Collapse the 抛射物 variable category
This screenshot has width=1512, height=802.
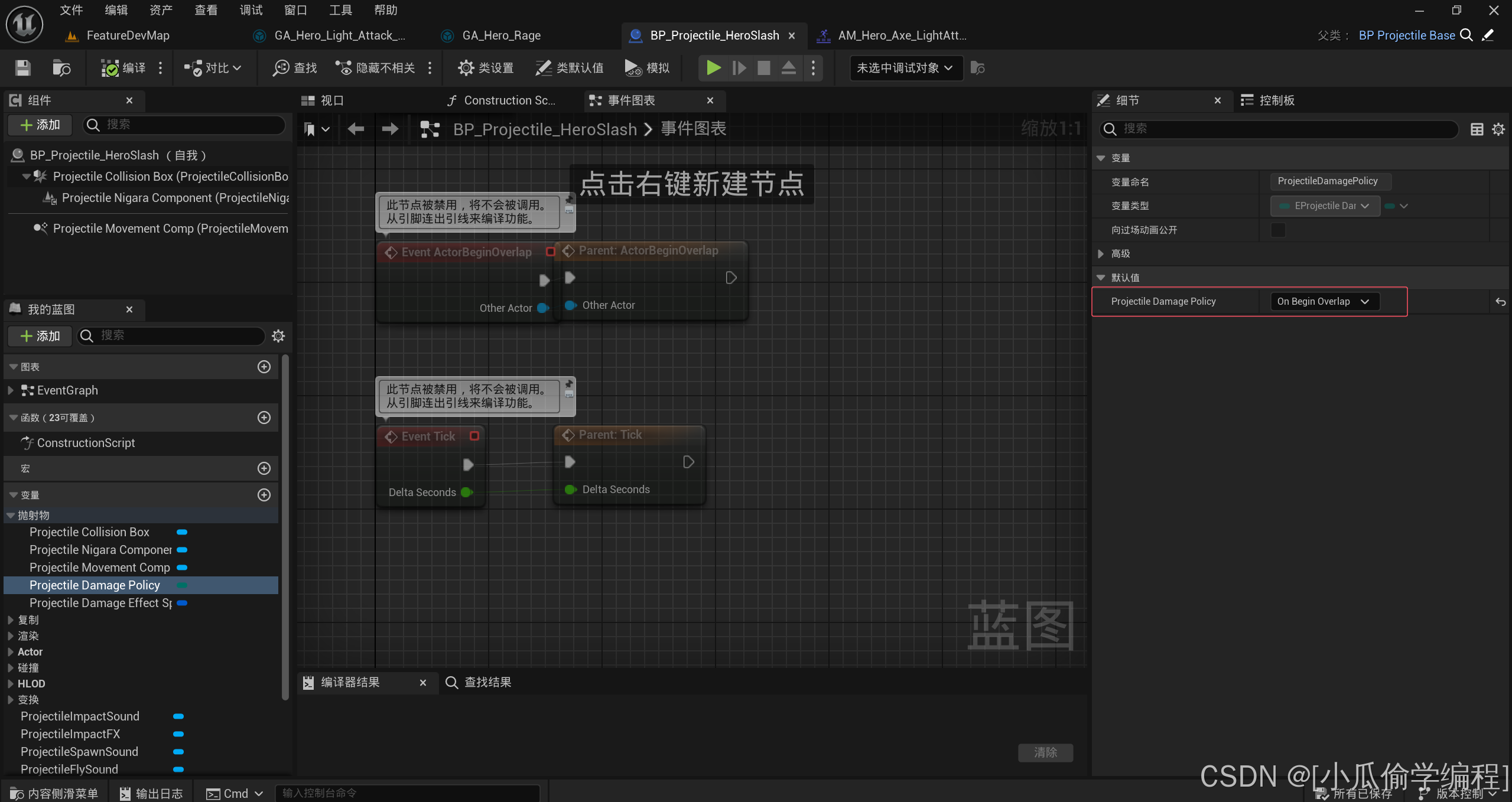click(10, 516)
